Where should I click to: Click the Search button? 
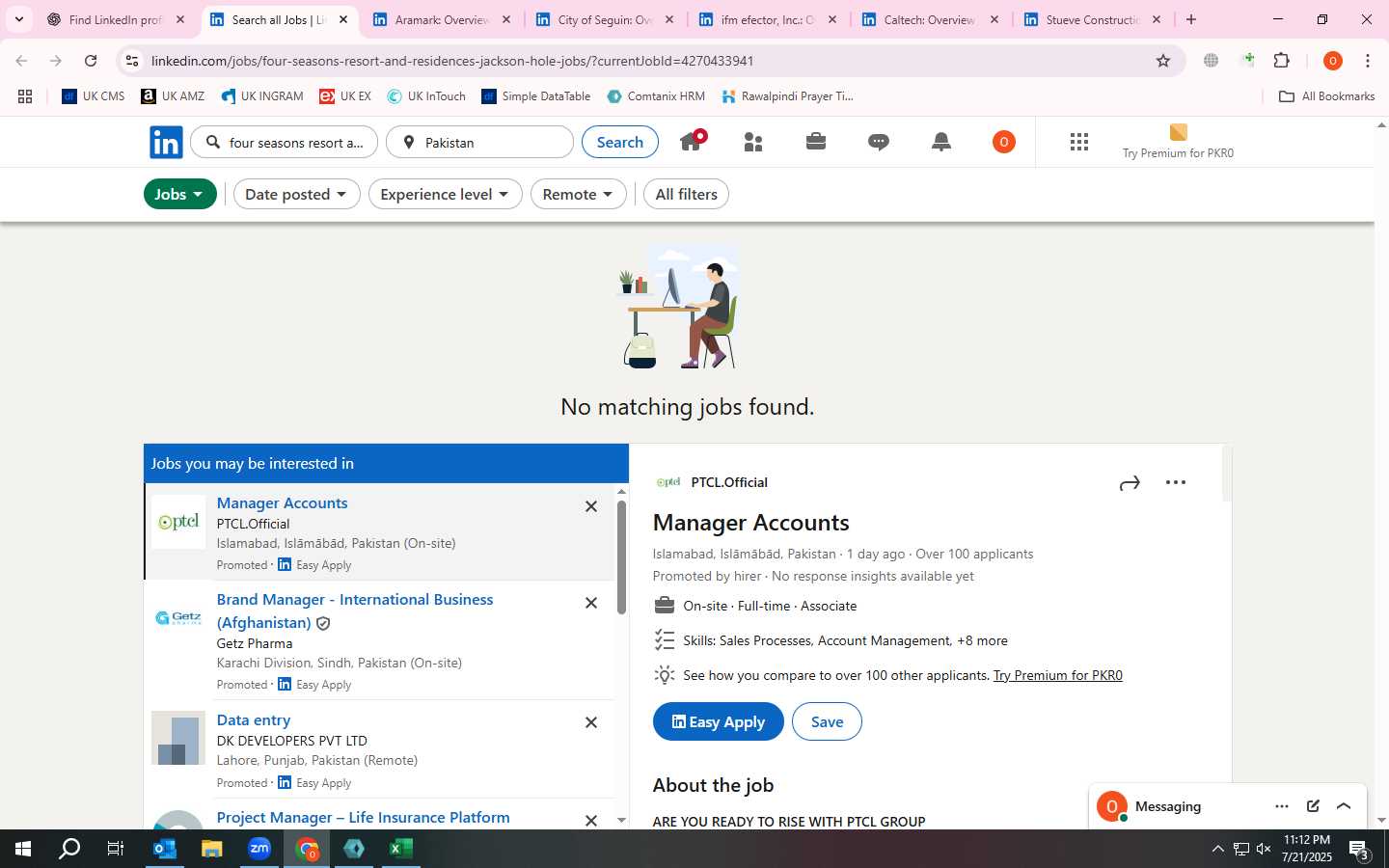coord(620,142)
